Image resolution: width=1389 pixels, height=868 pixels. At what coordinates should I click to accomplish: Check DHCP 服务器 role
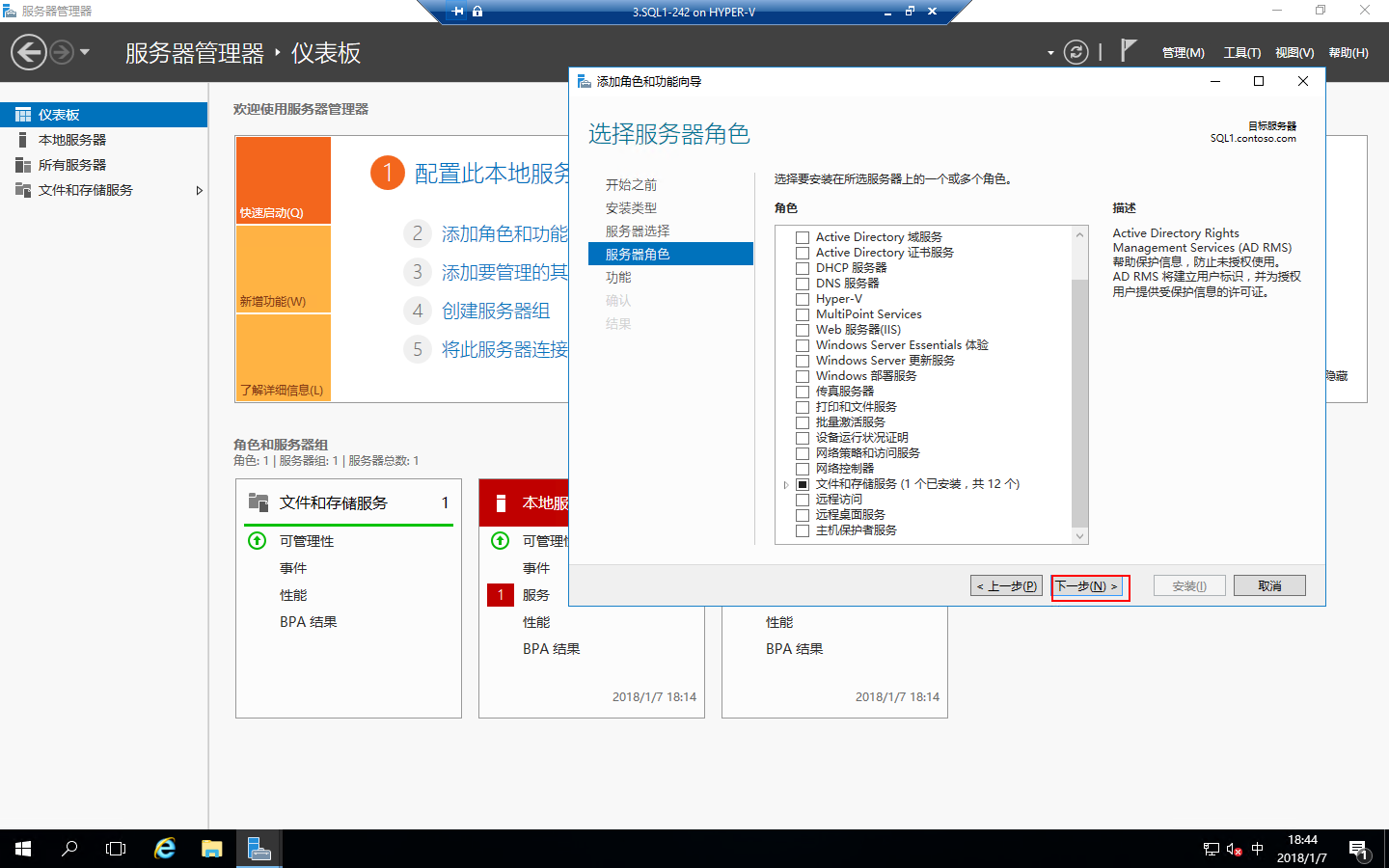[x=803, y=268]
